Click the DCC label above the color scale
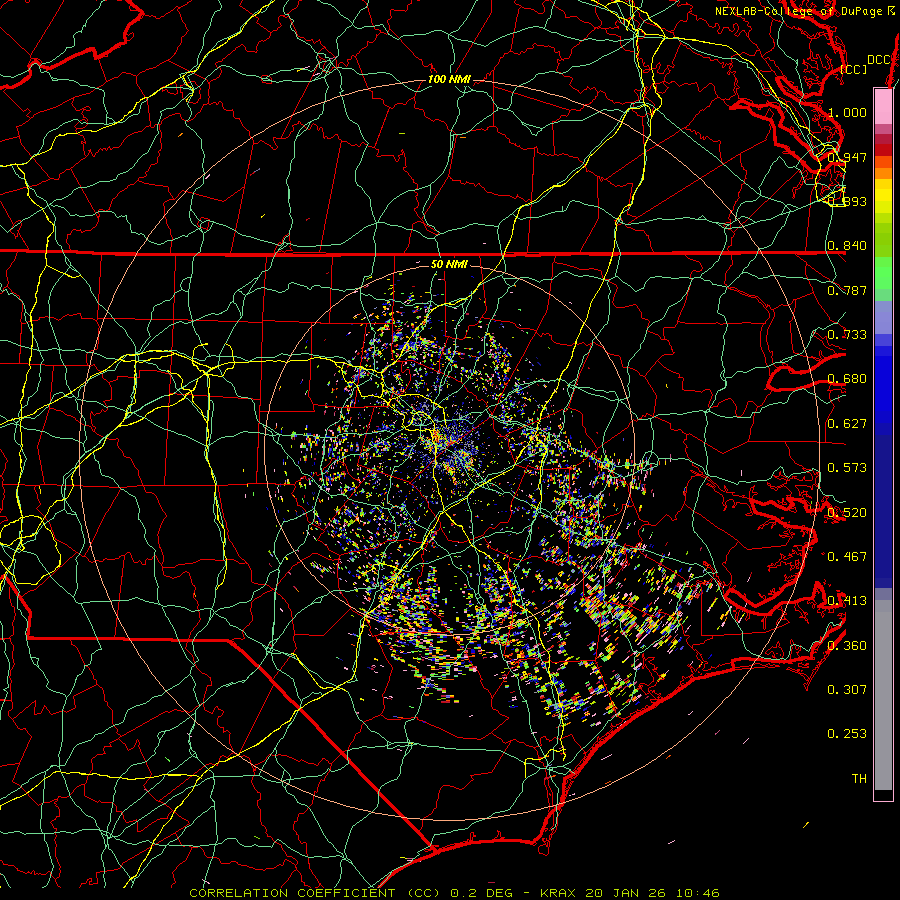This screenshot has width=900, height=900. [878, 60]
